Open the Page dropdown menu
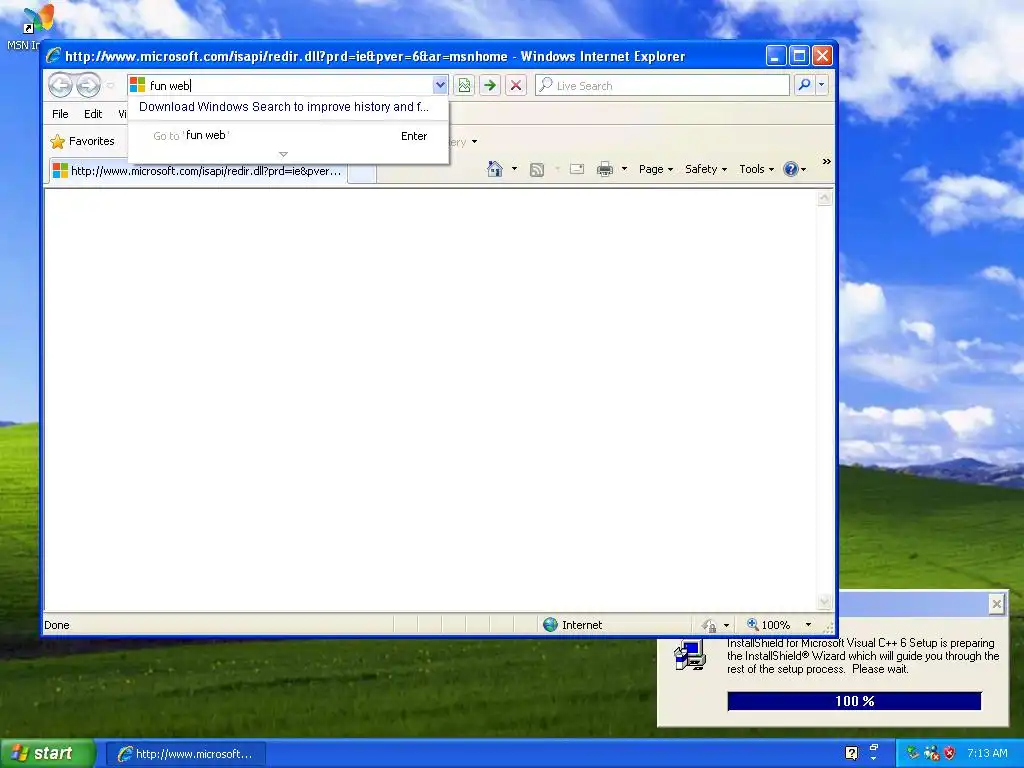 (x=656, y=169)
